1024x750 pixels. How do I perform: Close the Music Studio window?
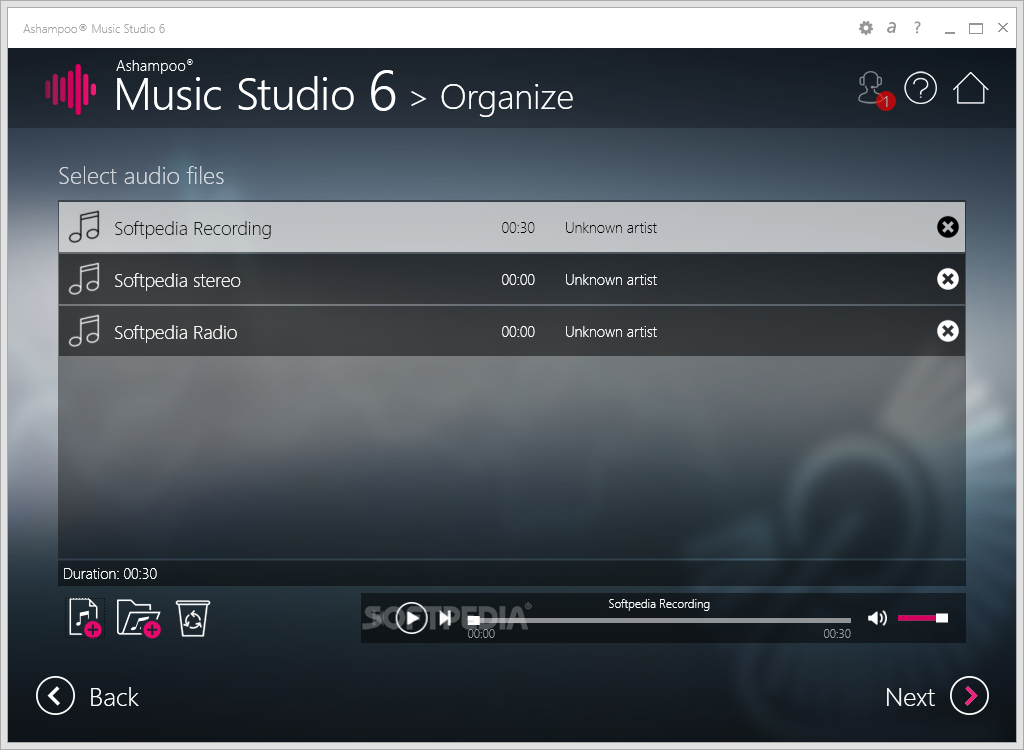coord(1003,27)
